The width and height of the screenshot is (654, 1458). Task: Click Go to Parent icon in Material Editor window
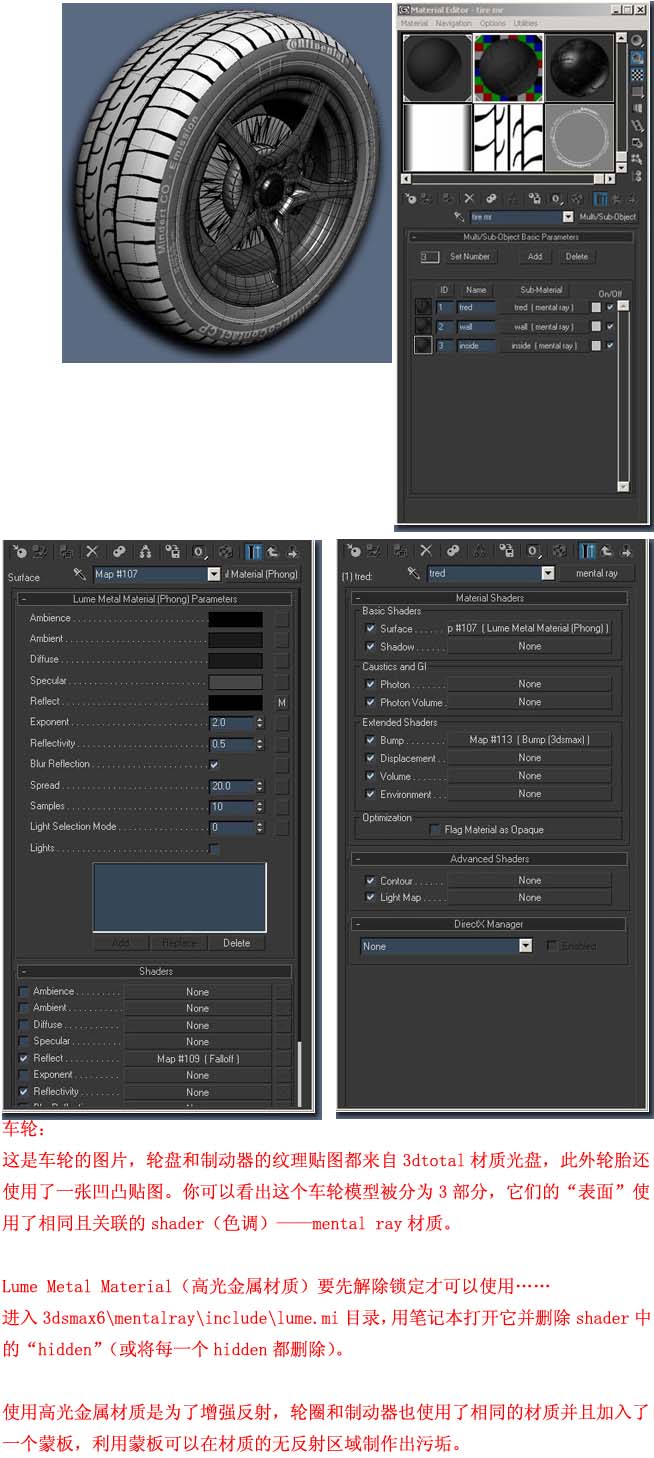(x=615, y=199)
